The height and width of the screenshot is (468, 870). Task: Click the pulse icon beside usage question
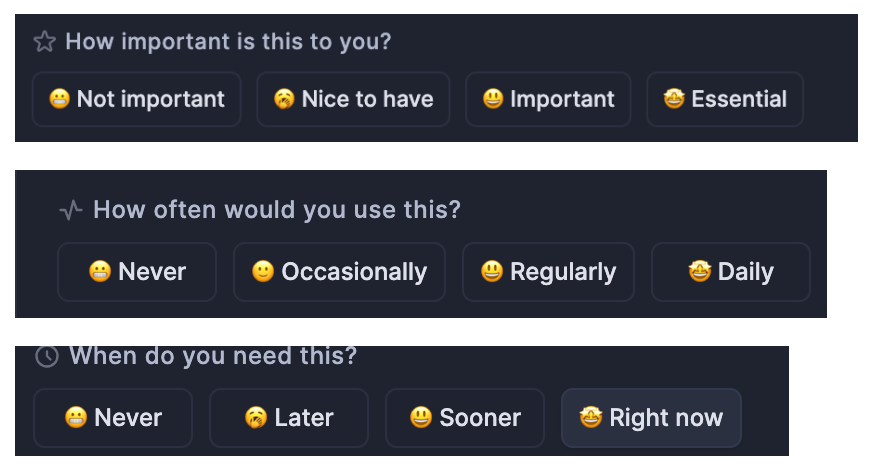click(71, 210)
